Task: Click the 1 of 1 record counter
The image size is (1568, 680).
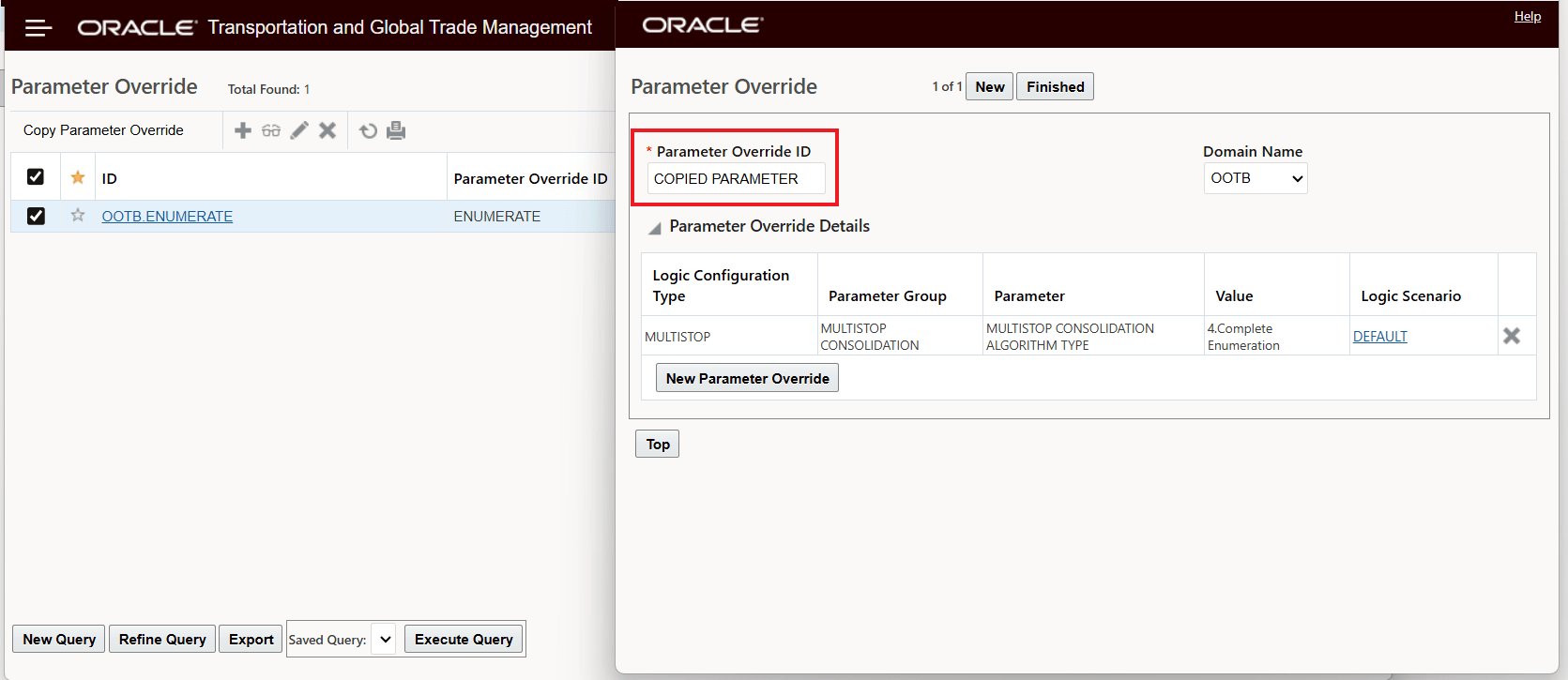Action: click(x=947, y=86)
